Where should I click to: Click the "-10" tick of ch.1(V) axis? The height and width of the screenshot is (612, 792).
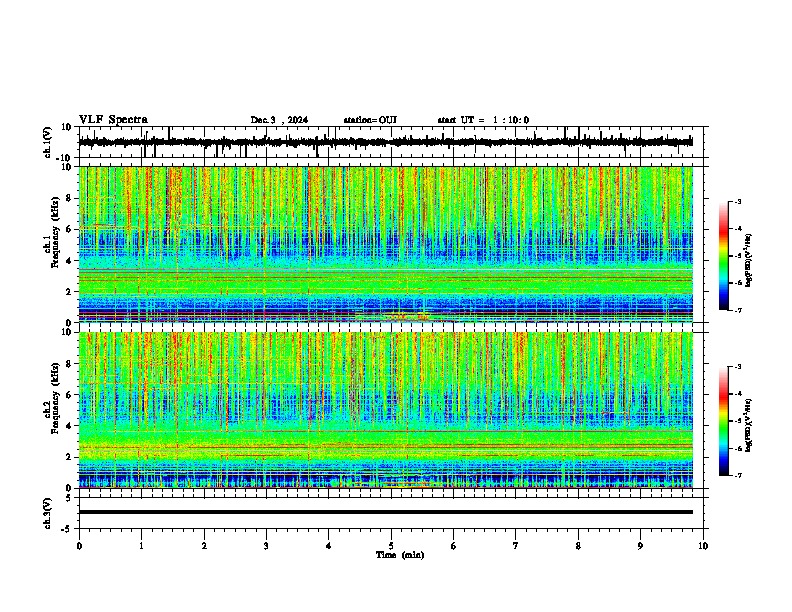[65, 158]
